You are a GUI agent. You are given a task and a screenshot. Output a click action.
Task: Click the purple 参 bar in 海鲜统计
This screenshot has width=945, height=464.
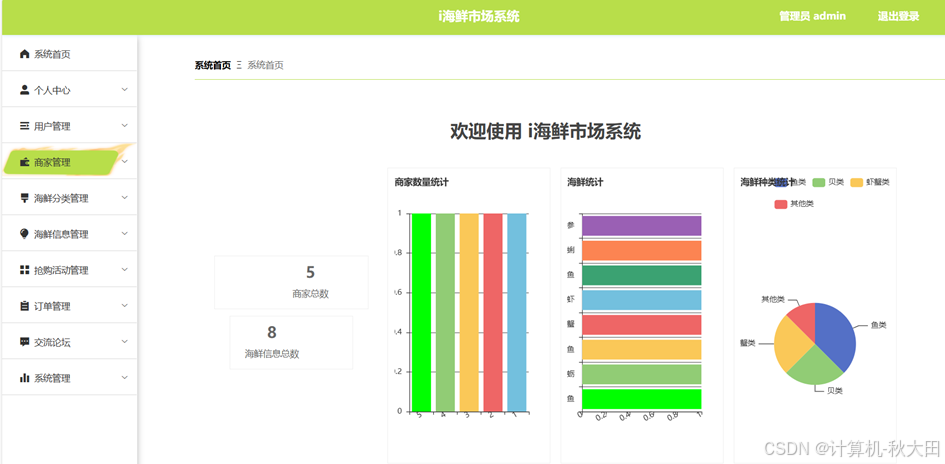tap(641, 226)
